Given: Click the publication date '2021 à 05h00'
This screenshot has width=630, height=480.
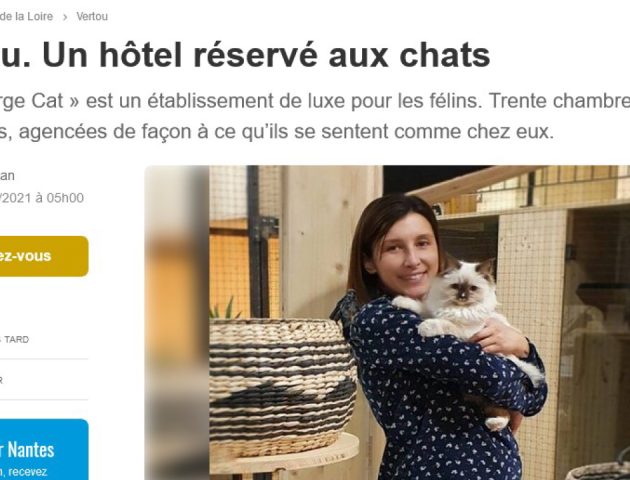Looking at the screenshot, I should (43, 198).
